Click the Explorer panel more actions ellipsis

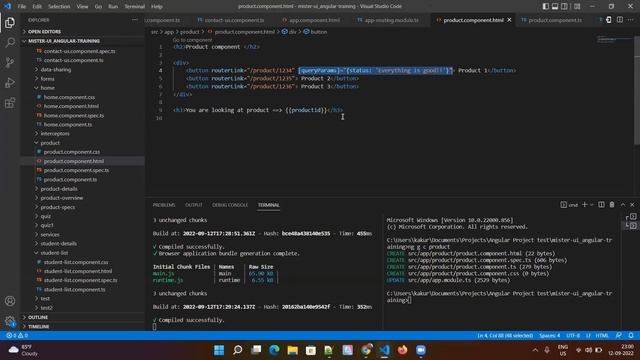135,20
